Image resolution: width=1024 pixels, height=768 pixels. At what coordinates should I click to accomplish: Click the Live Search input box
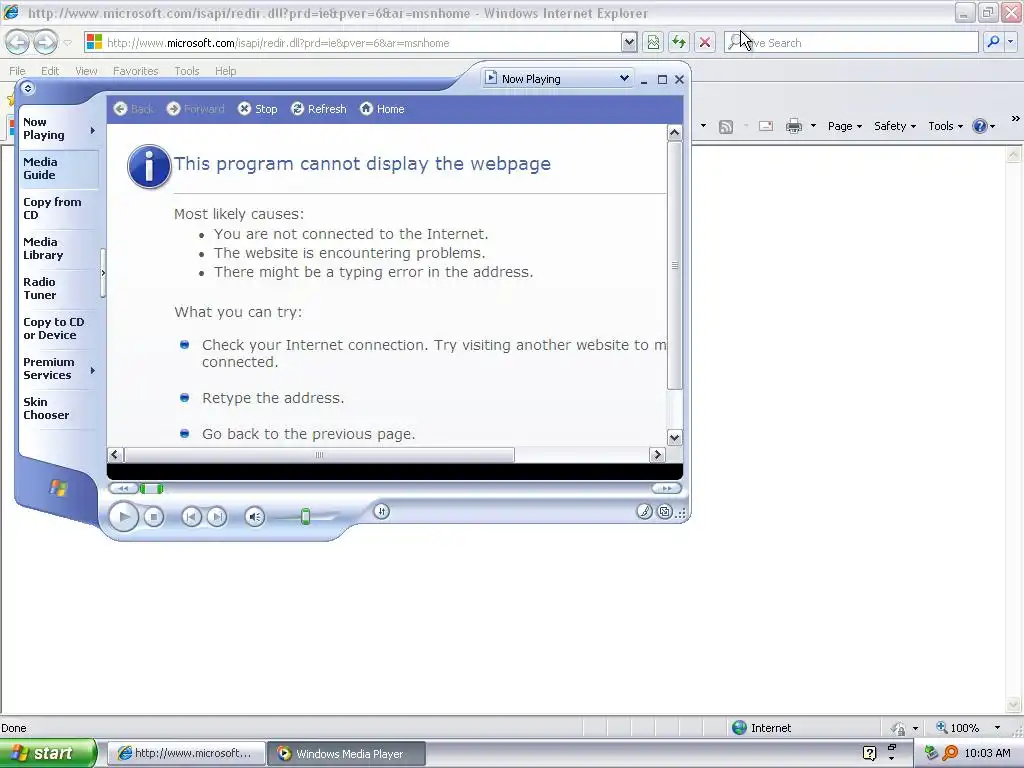coord(852,42)
